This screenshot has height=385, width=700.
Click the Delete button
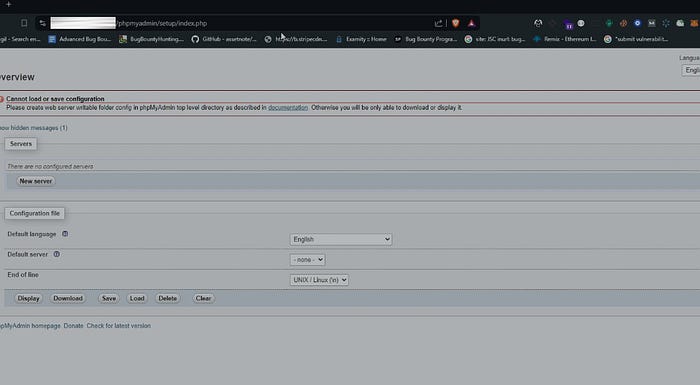point(168,298)
